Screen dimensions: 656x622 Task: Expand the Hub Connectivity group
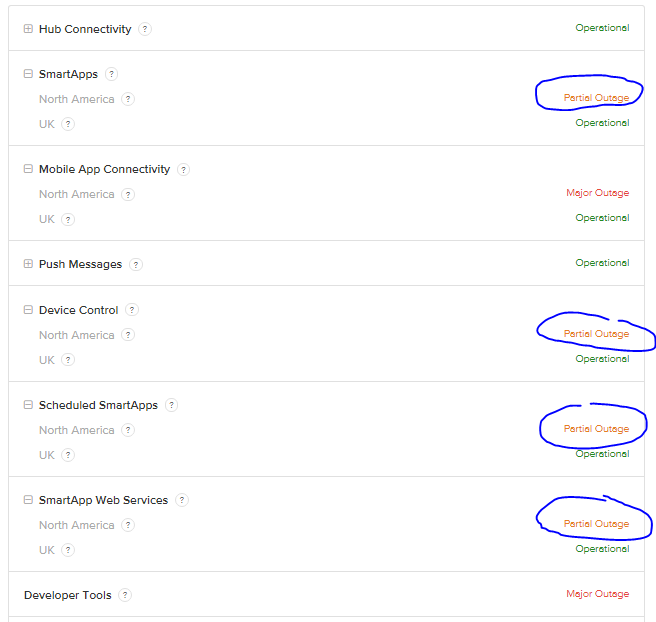click(x=28, y=29)
